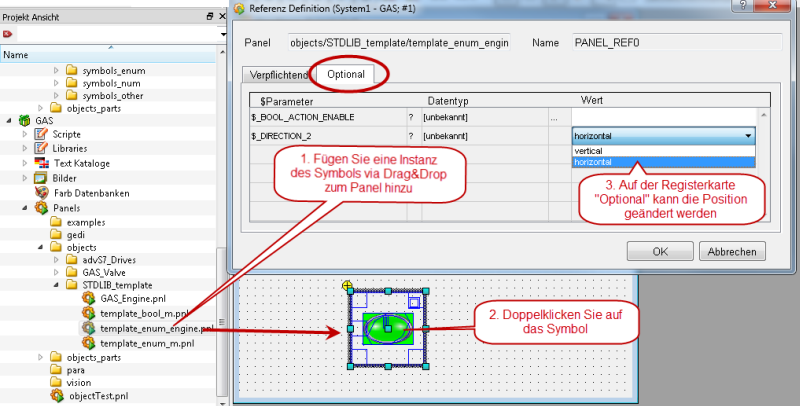This screenshot has width=800, height=406.
Task: Click the Farb Datenbanken icon
Action: tap(42, 192)
